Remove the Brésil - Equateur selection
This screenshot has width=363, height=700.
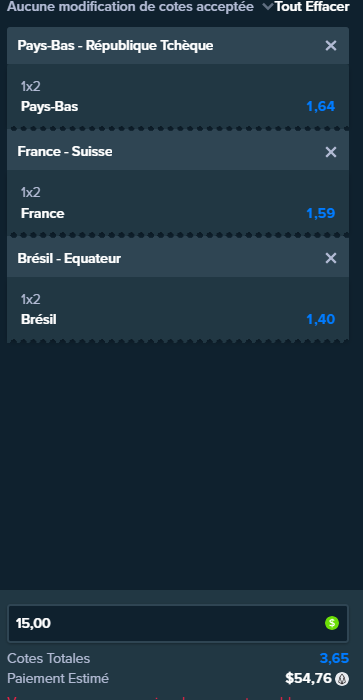[x=331, y=258]
